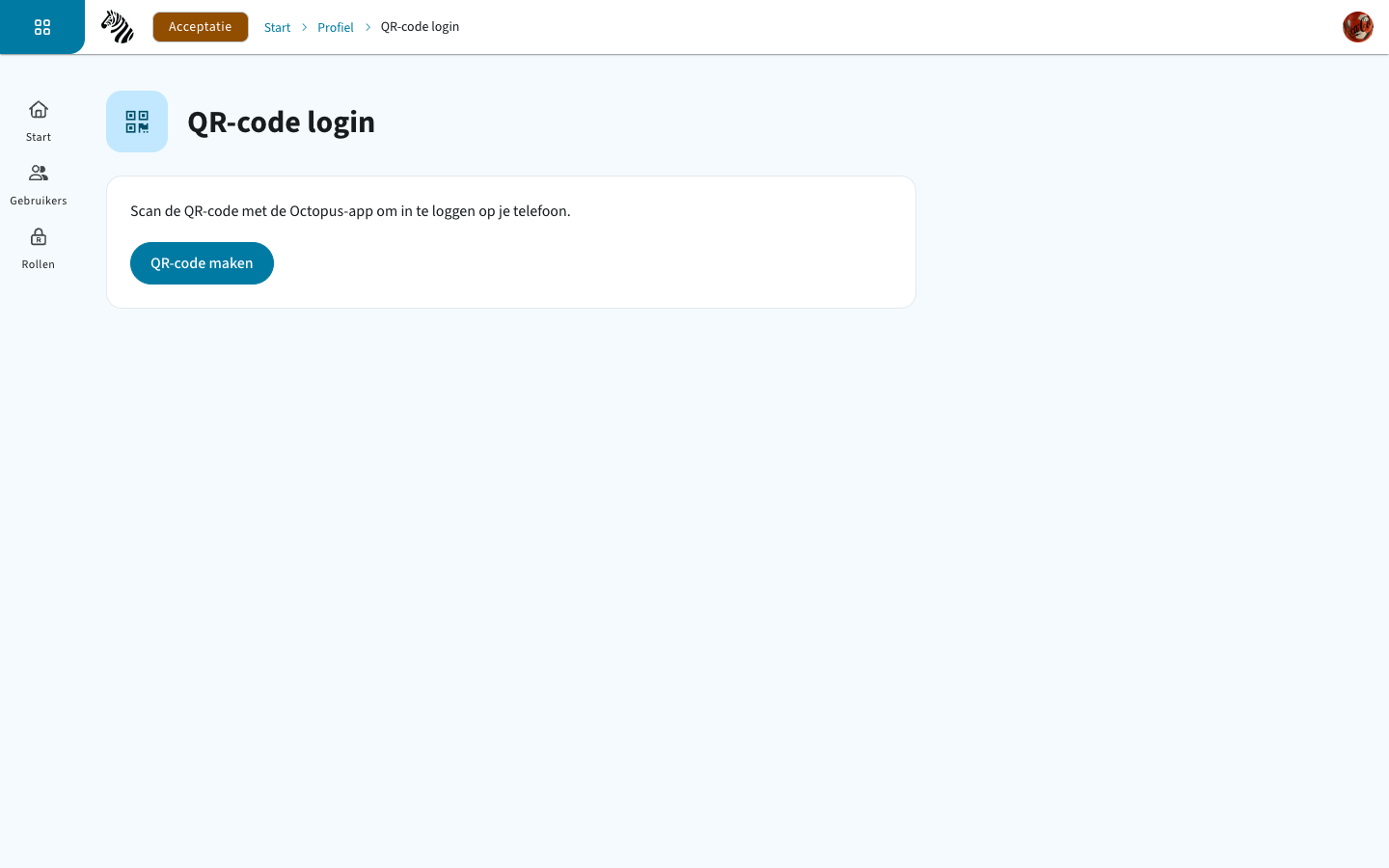Image resolution: width=1389 pixels, height=868 pixels.
Task: Follow the Start breadcrumb link
Action: pyautogui.click(x=277, y=27)
